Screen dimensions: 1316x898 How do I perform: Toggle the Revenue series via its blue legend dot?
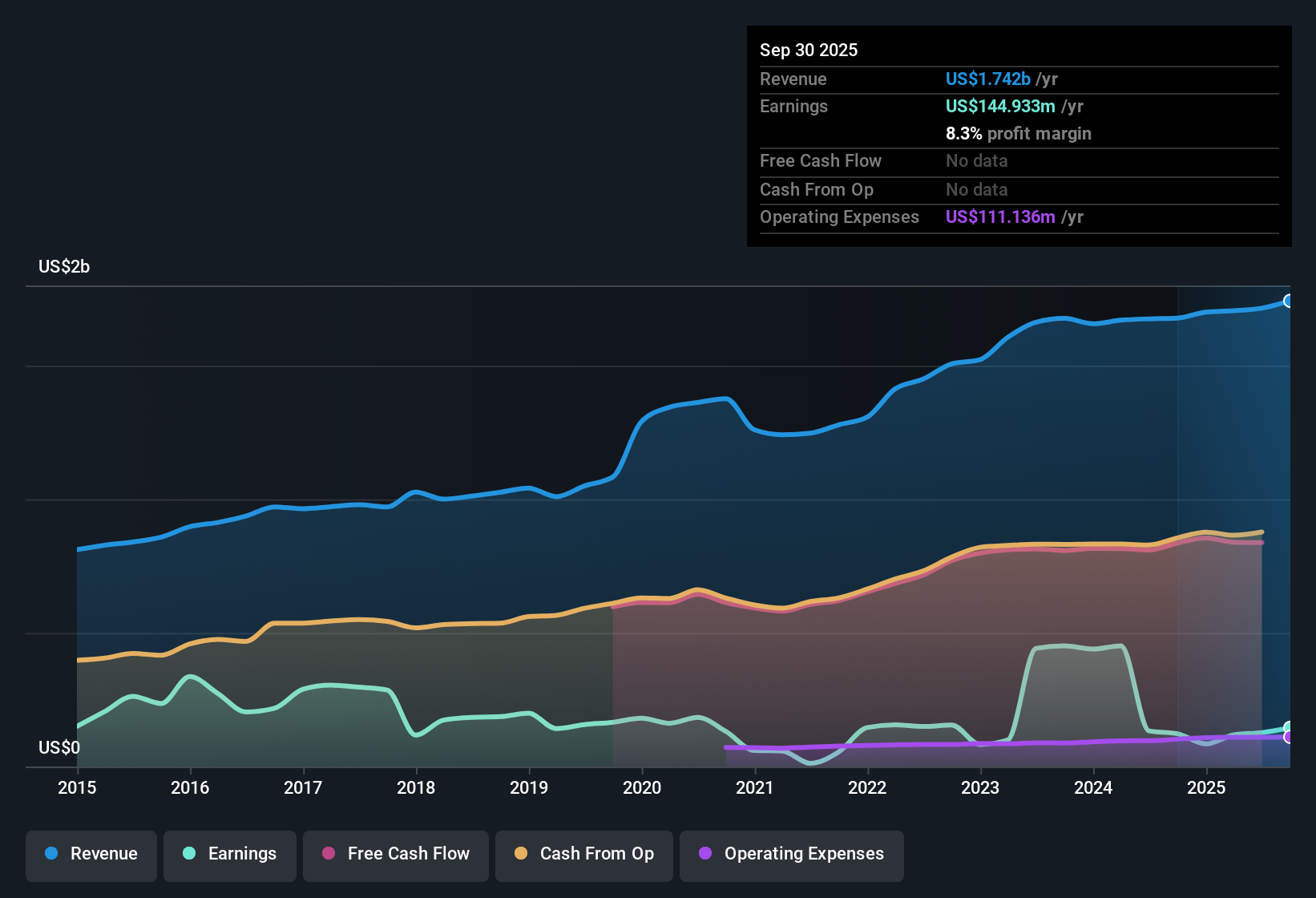tap(50, 854)
